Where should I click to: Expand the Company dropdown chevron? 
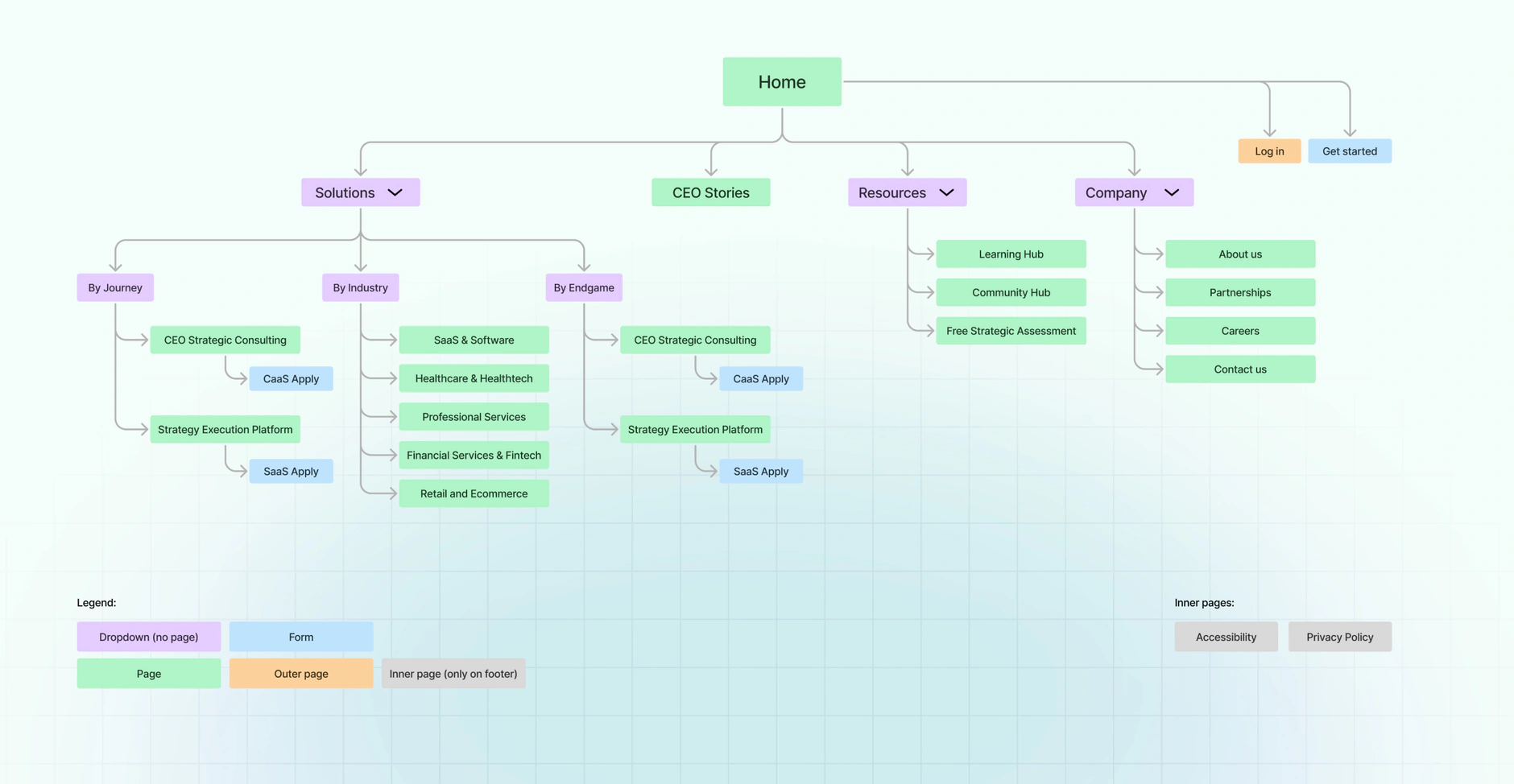1172,192
